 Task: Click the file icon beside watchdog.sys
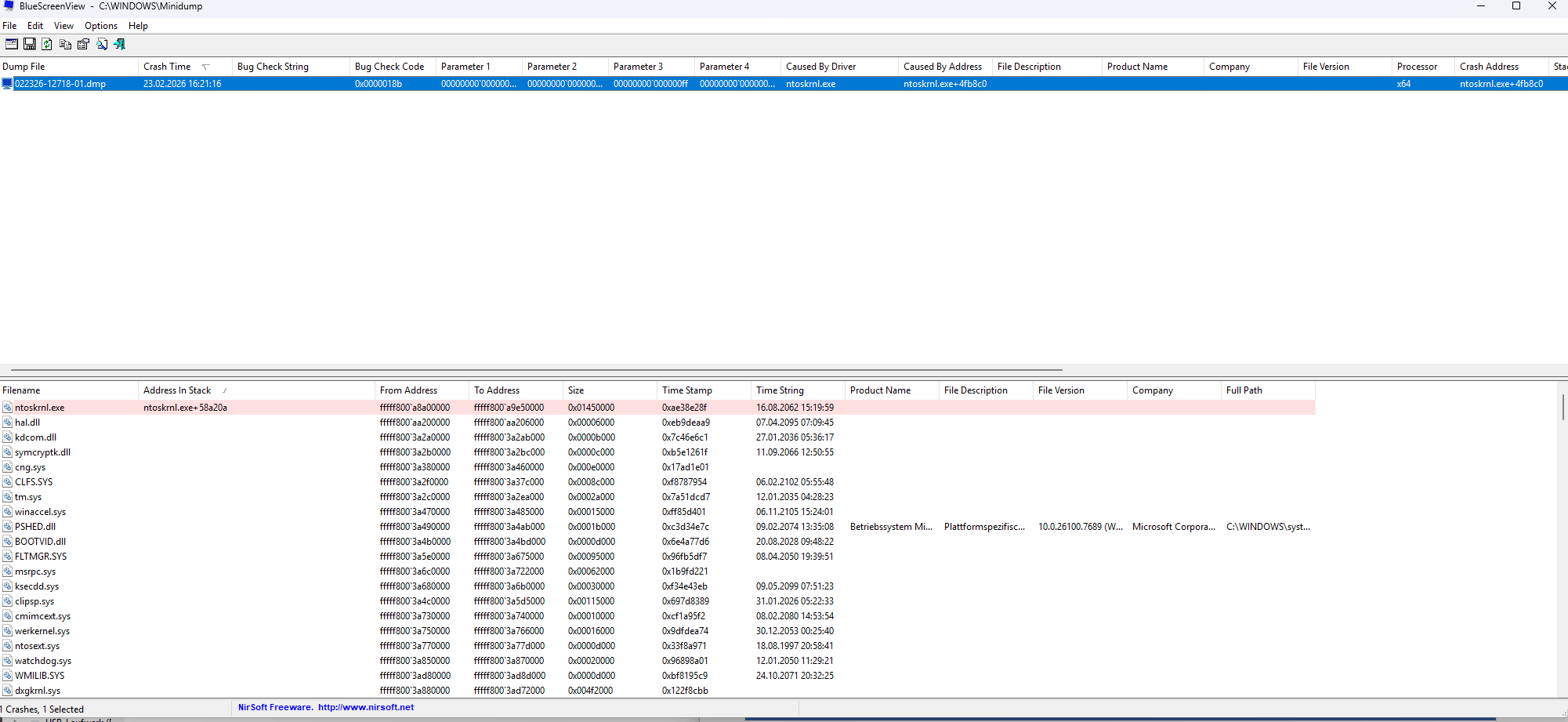[7, 661]
